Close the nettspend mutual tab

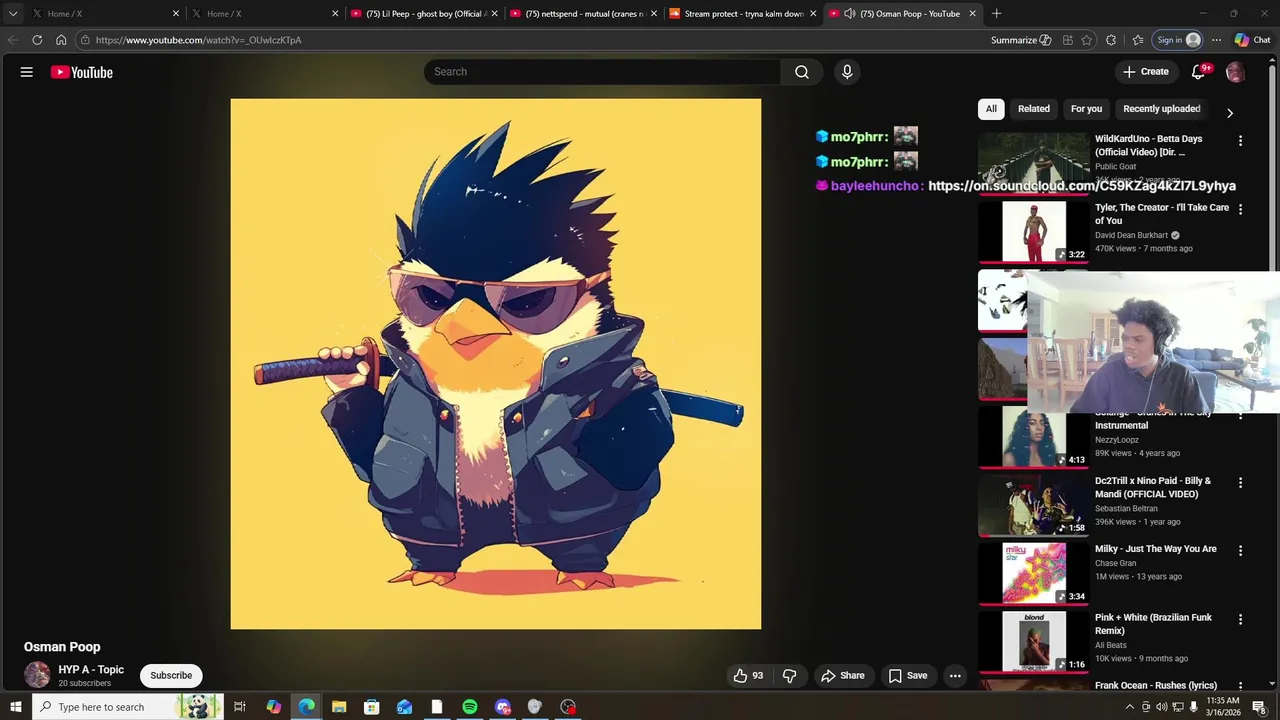(x=654, y=14)
